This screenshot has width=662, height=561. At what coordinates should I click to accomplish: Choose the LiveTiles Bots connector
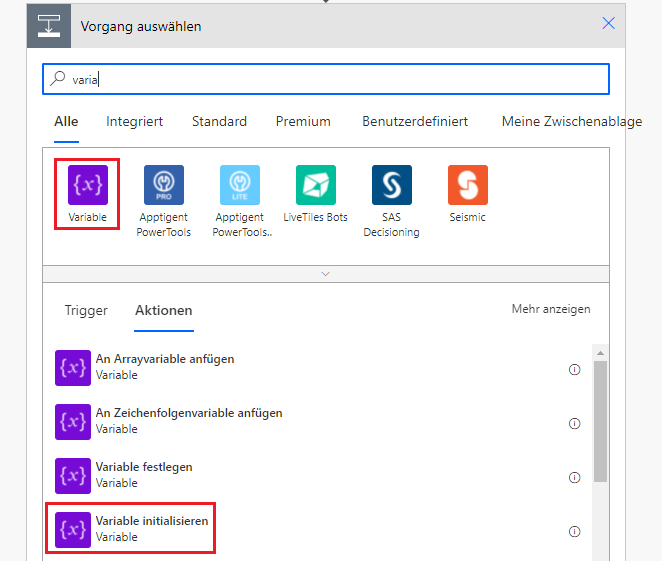click(316, 185)
